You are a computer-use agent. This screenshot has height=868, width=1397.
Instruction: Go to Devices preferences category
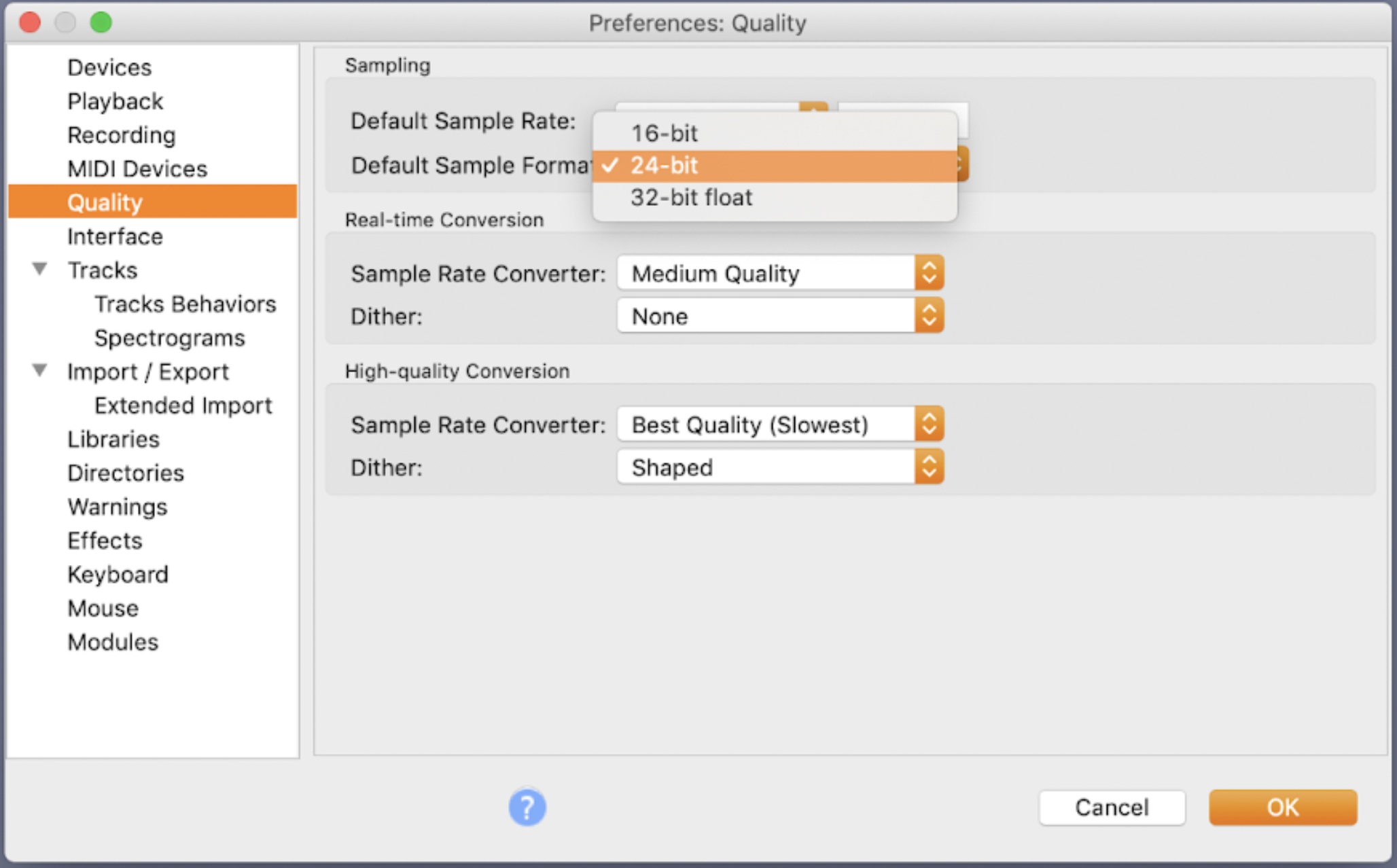(x=109, y=67)
